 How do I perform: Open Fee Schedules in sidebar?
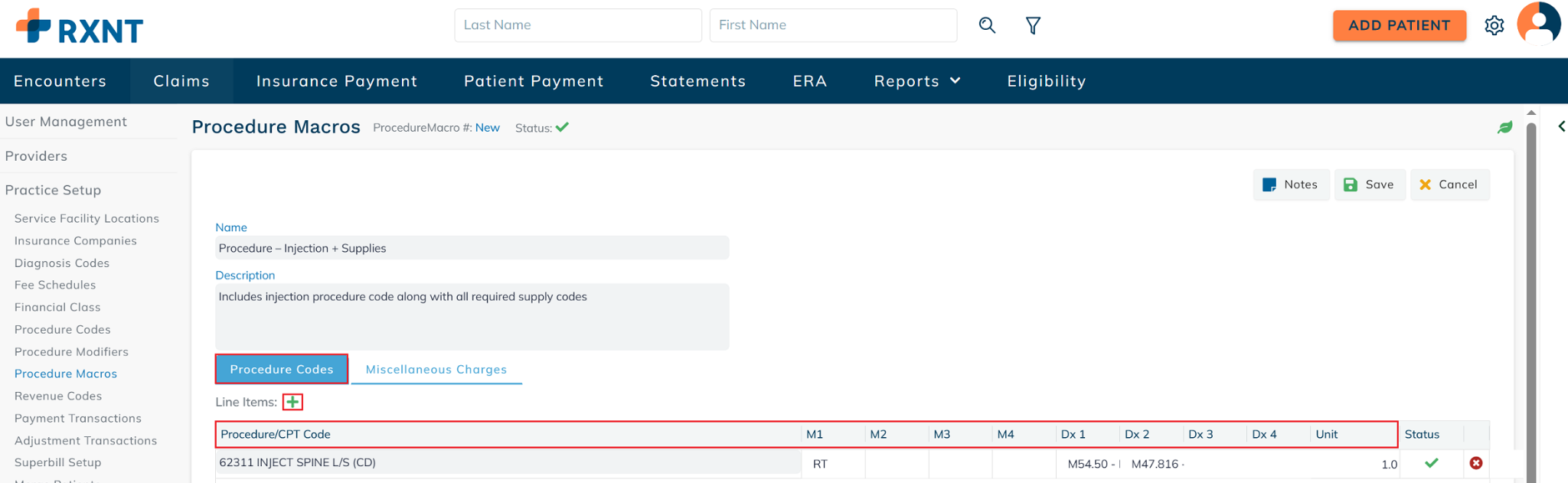point(55,285)
